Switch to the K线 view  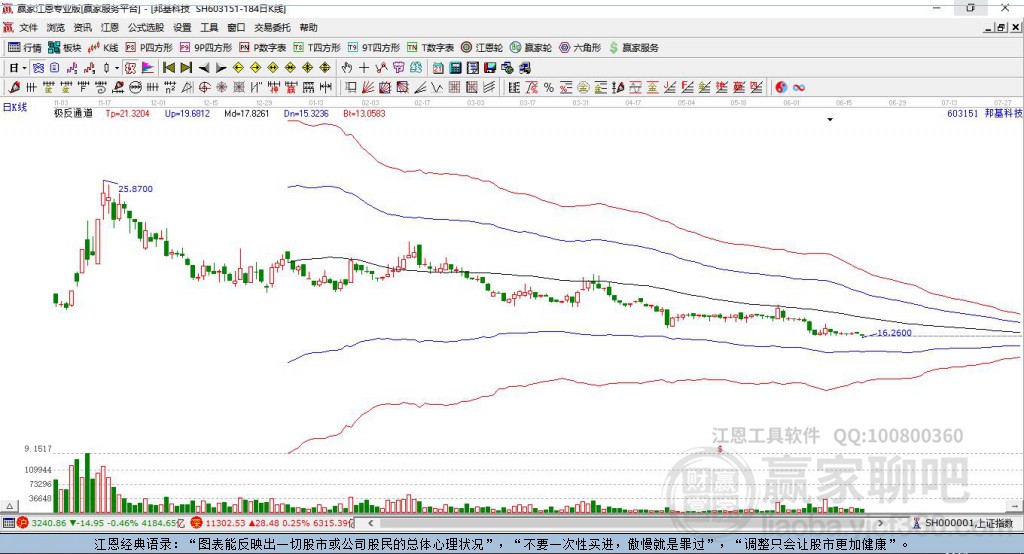(x=103, y=48)
